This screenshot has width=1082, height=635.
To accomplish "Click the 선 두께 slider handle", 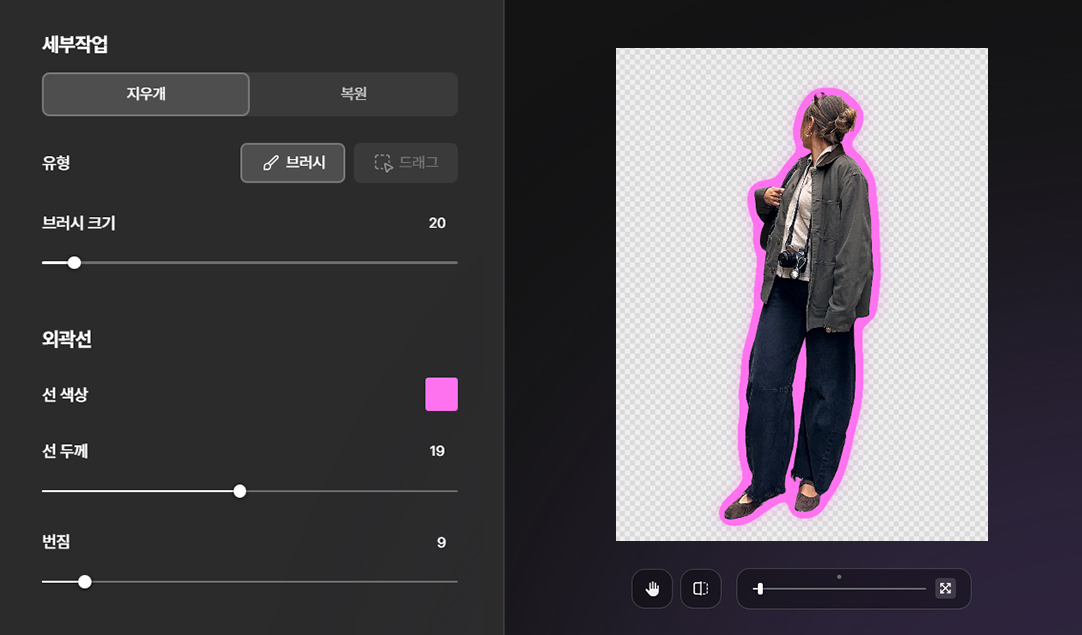I will pyautogui.click(x=239, y=491).
